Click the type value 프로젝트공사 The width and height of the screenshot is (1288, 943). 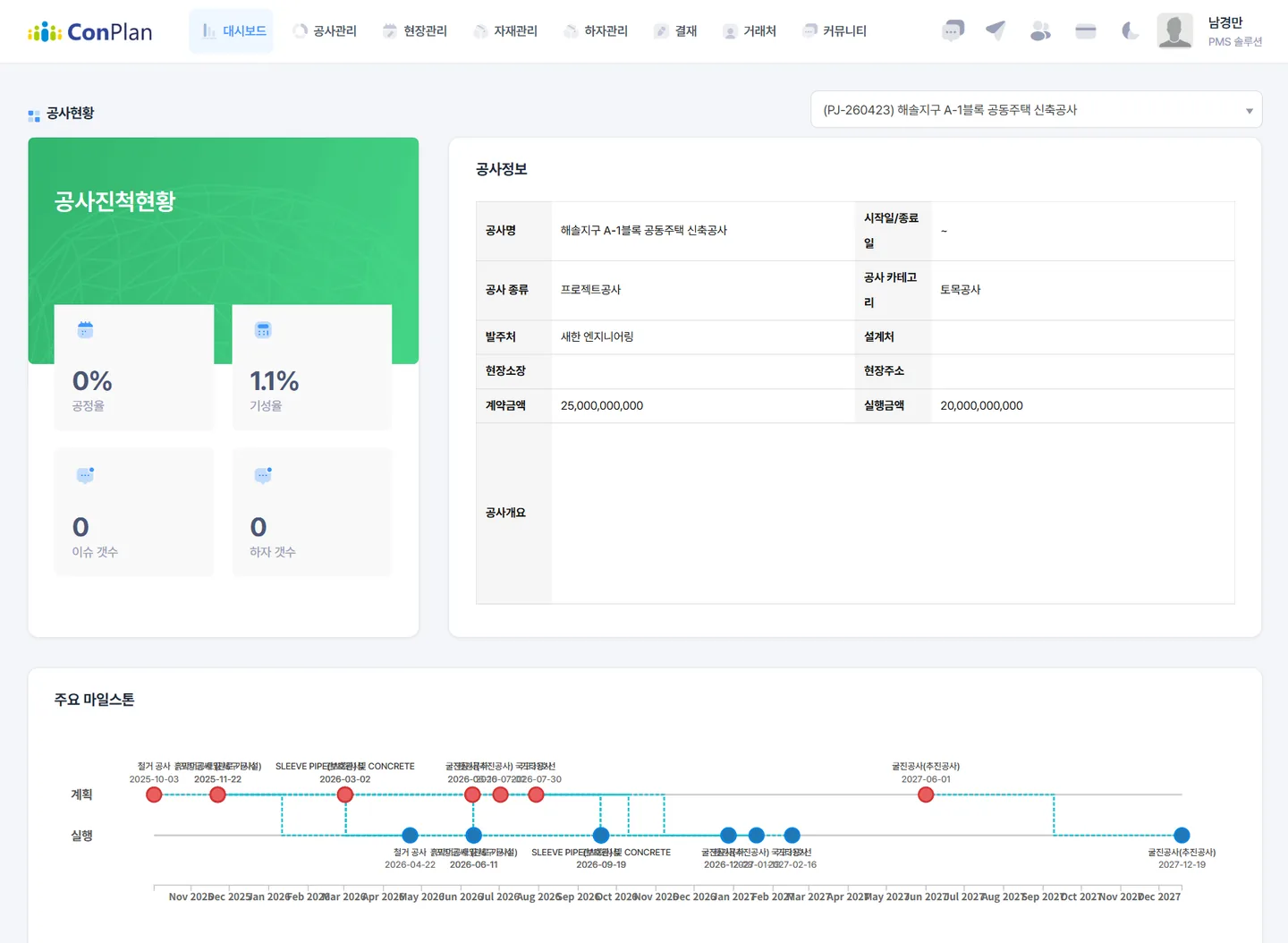click(590, 290)
